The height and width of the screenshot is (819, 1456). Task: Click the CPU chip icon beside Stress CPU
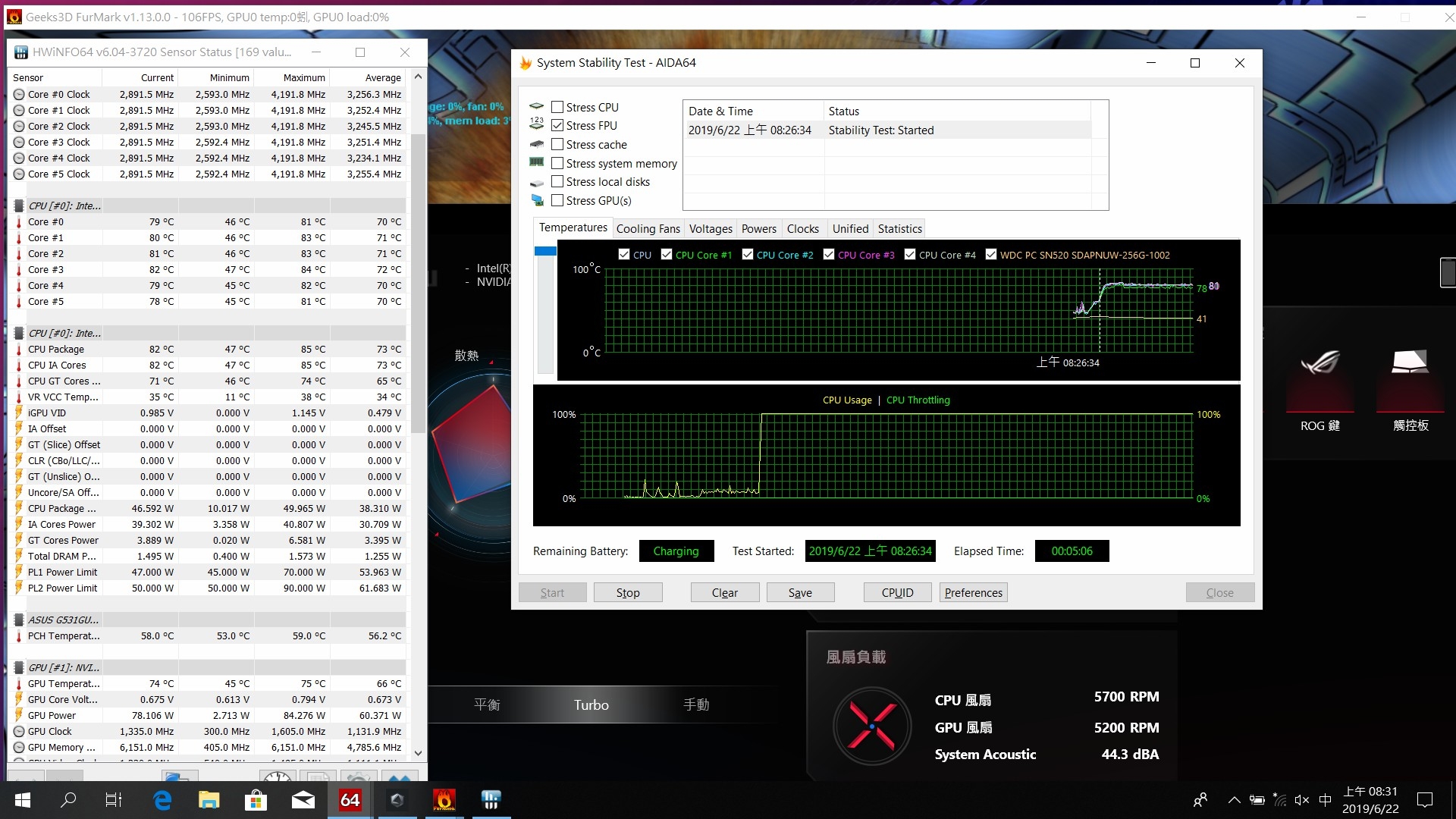(x=537, y=107)
